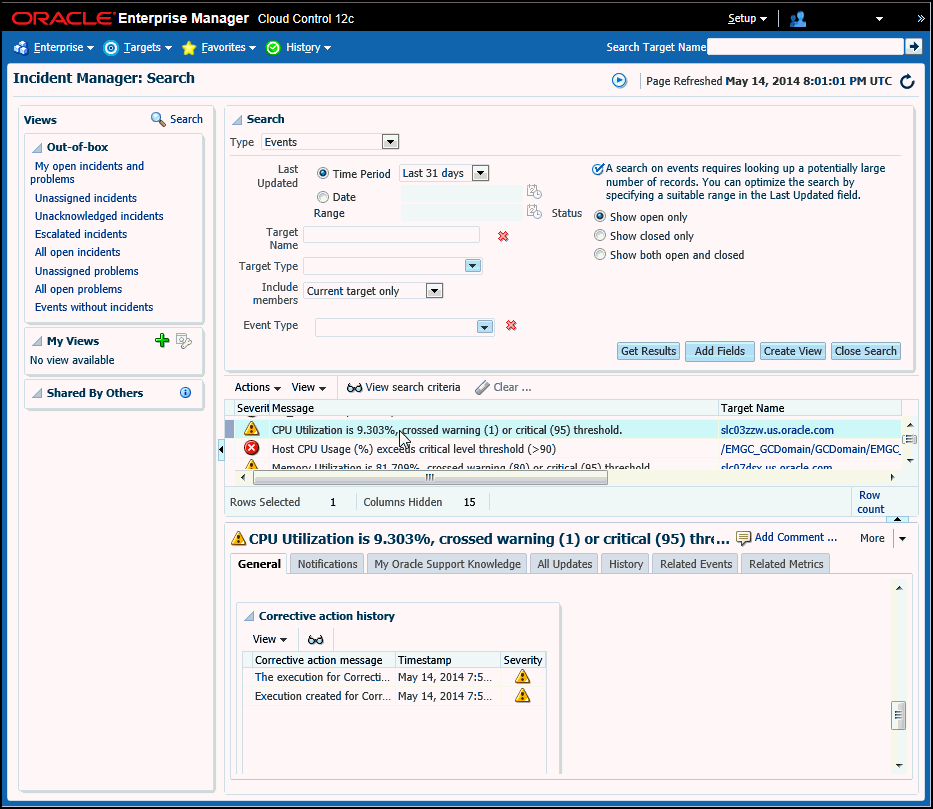
Task: Expand the Shared By Others section
Action: [37, 393]
